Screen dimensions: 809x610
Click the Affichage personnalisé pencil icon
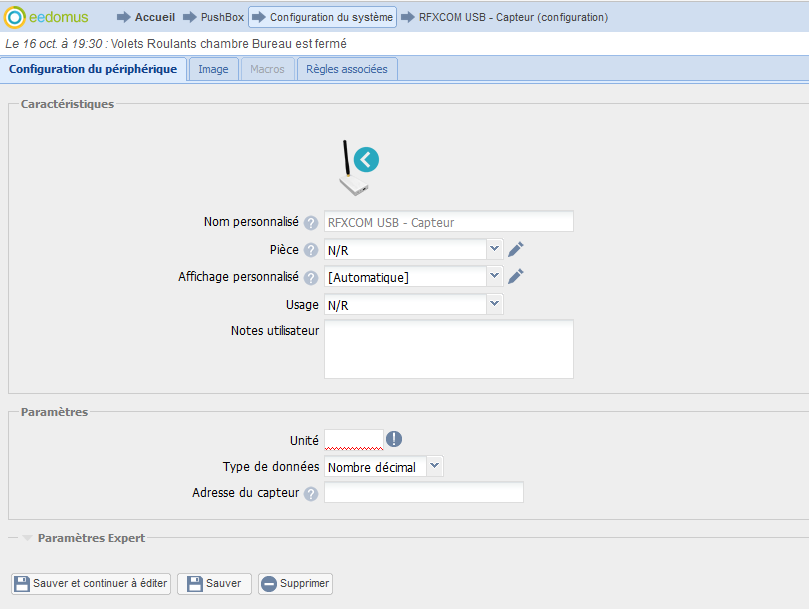(x=515, y=276)
